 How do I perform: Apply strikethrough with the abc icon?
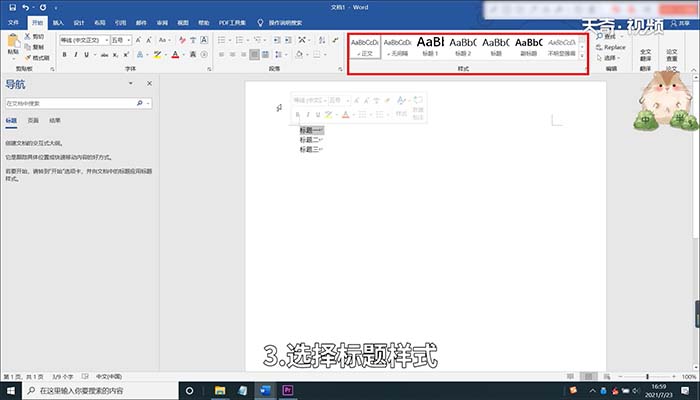click(x=104, y=54)
